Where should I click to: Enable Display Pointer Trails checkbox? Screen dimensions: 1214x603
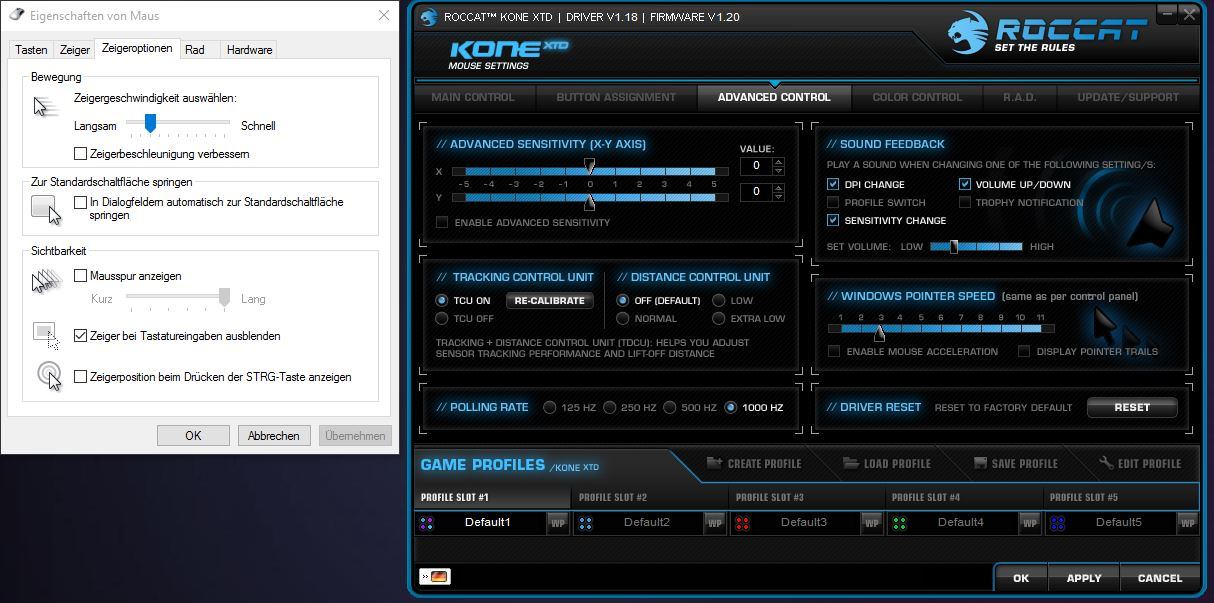[1024, 351]
